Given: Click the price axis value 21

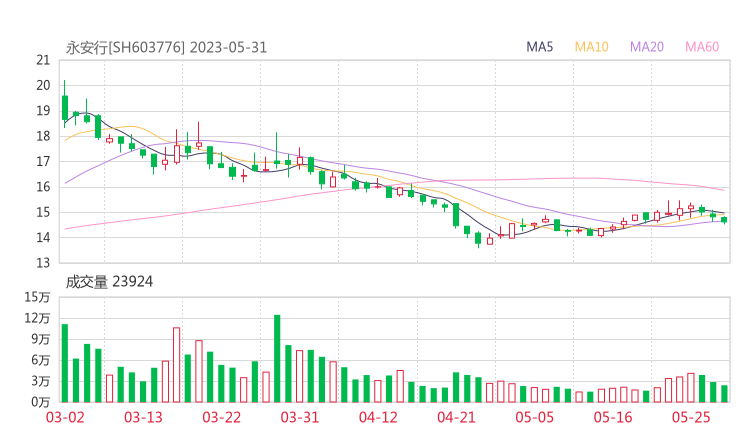Looking at the screenshot, I should pyautogui.click(x=43, y=60).
